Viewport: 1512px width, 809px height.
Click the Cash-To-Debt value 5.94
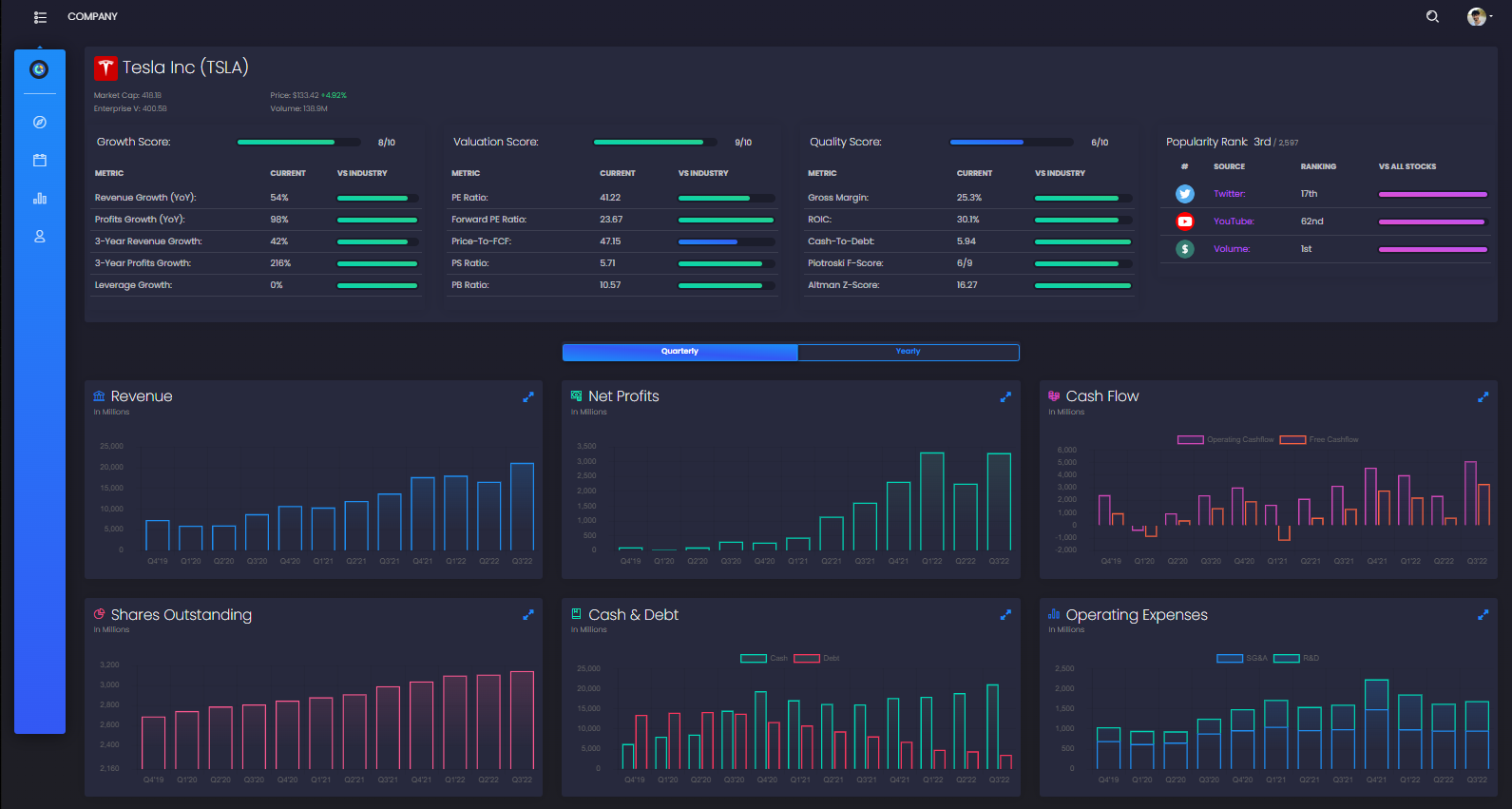click(x=967, y=241)
